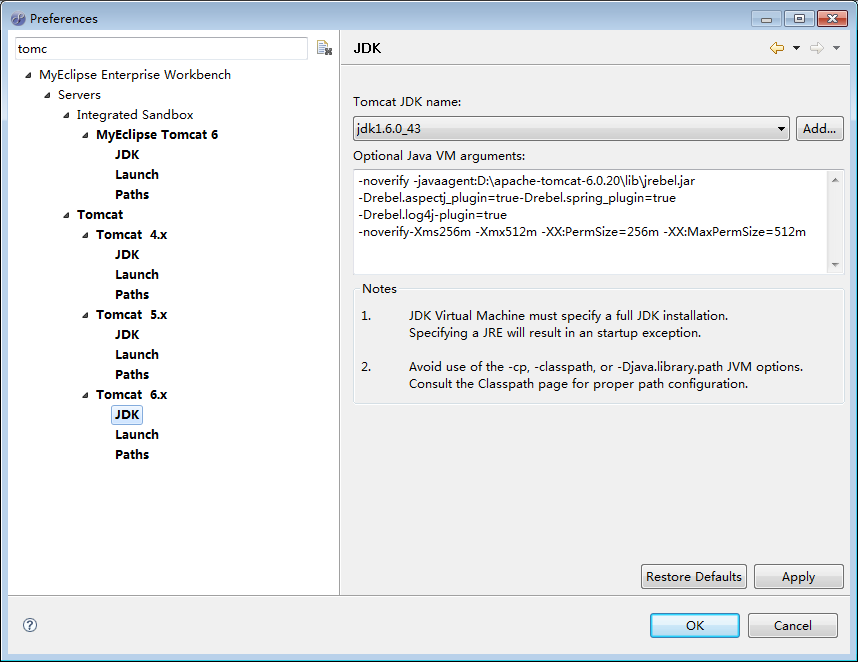This screenshot has width=858, height=662.
Task: Select the Tomcat 6.x tree item
Action: (131, 395)
